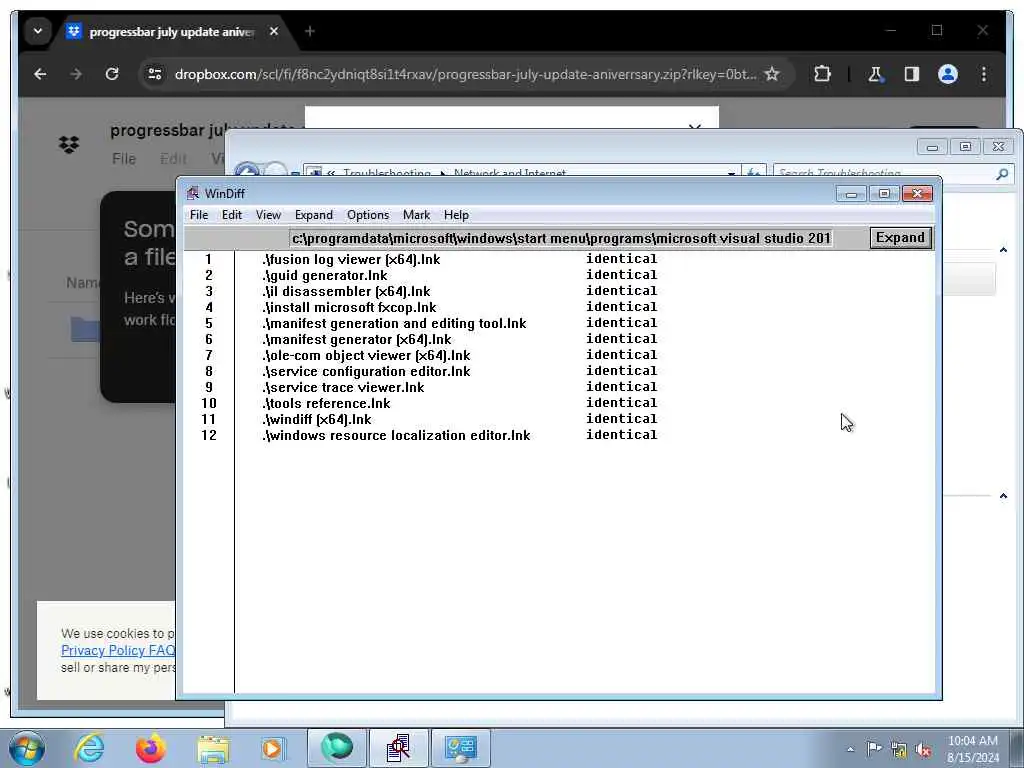Click the network tray icon
The image size is (1024, 768).
tap(899, 750)
